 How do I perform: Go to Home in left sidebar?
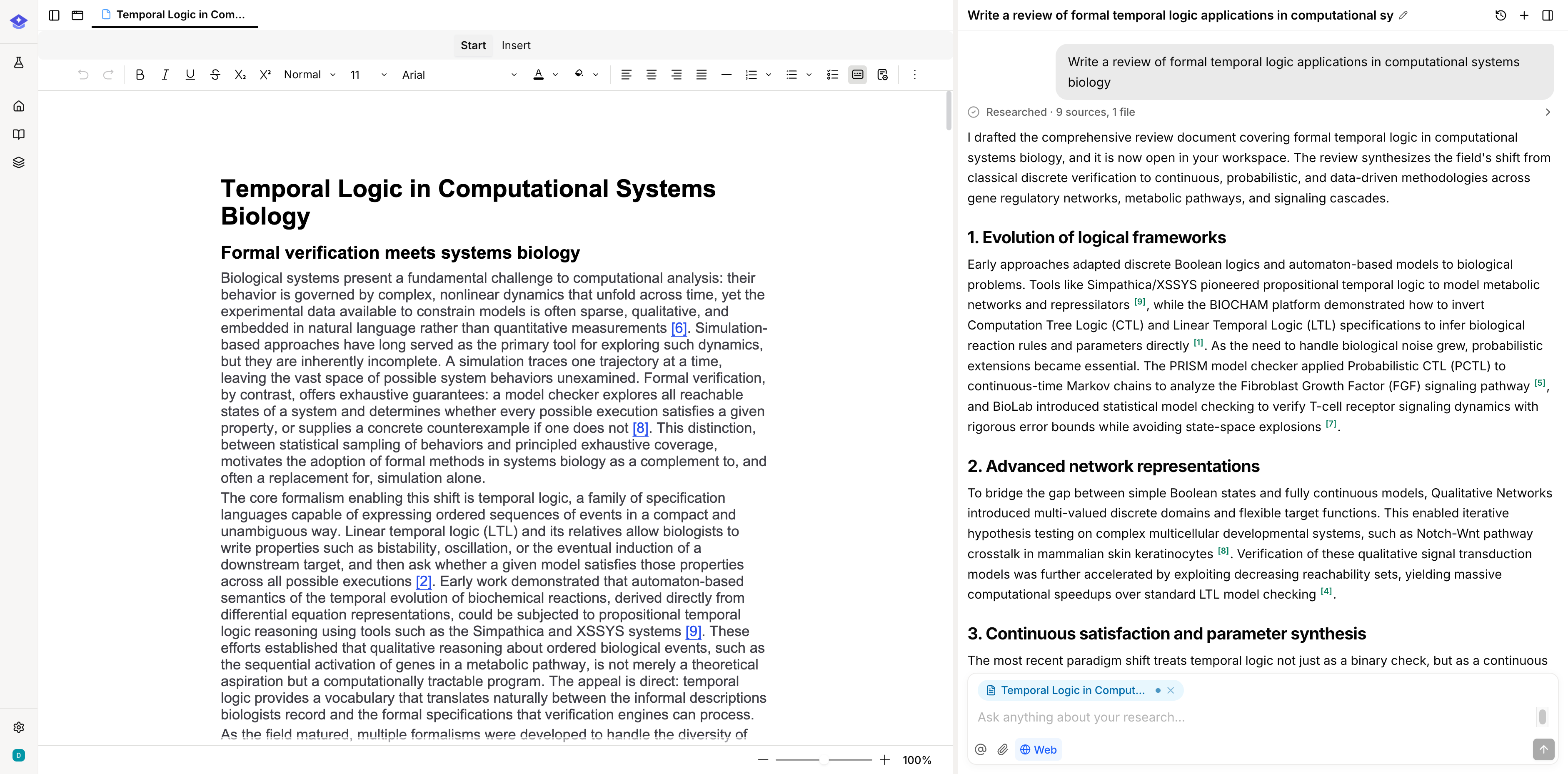(19, 106)
